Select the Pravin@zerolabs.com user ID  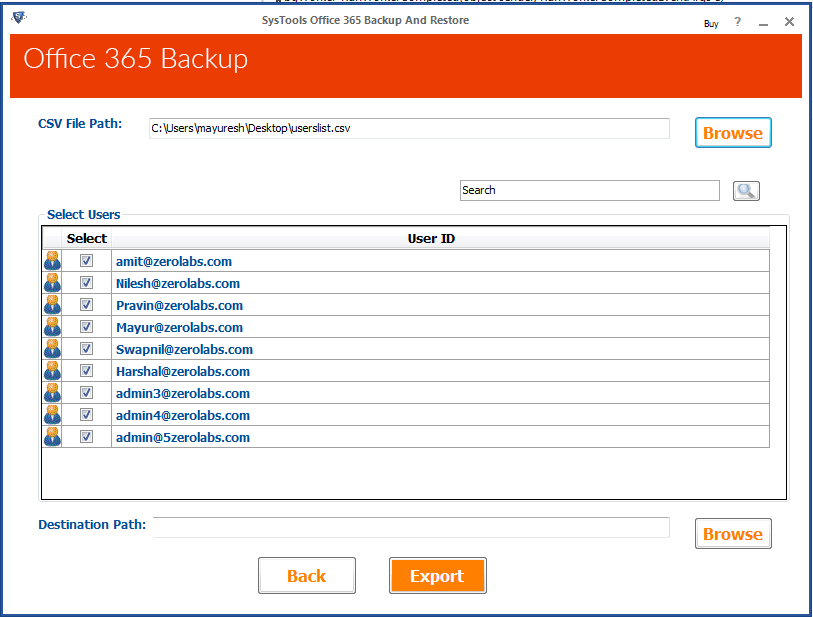(179, 305)
